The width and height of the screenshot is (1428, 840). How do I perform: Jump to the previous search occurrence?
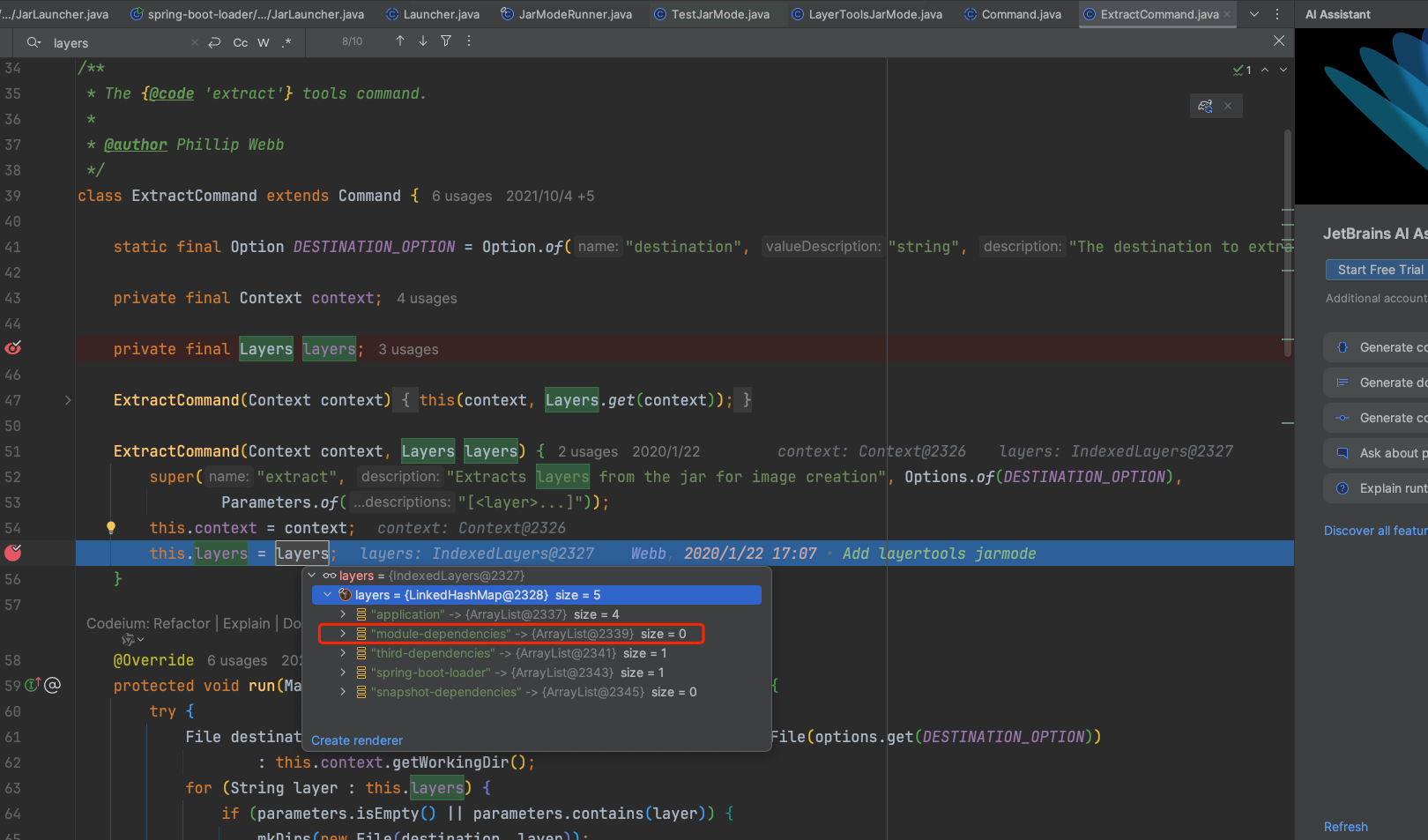pyautogui.click(x=400, y=41)
